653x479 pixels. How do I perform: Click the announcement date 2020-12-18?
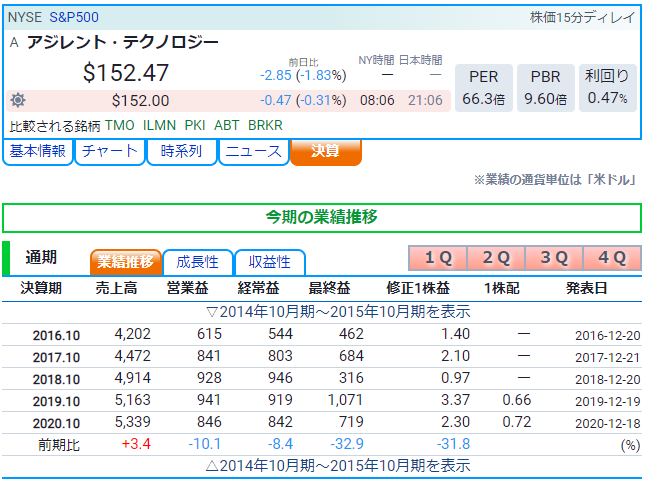(x=608, y=424)
